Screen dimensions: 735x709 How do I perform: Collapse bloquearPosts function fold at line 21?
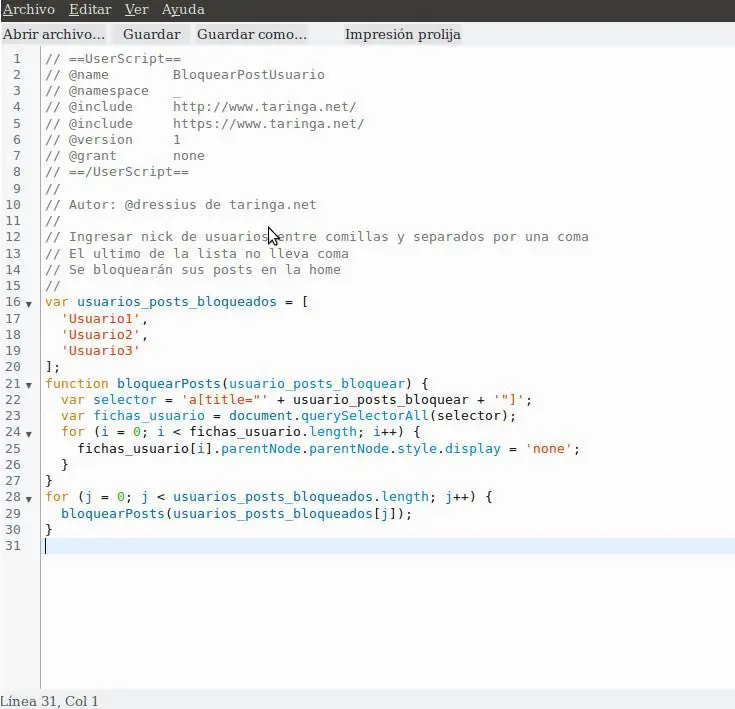pos(29,386)
